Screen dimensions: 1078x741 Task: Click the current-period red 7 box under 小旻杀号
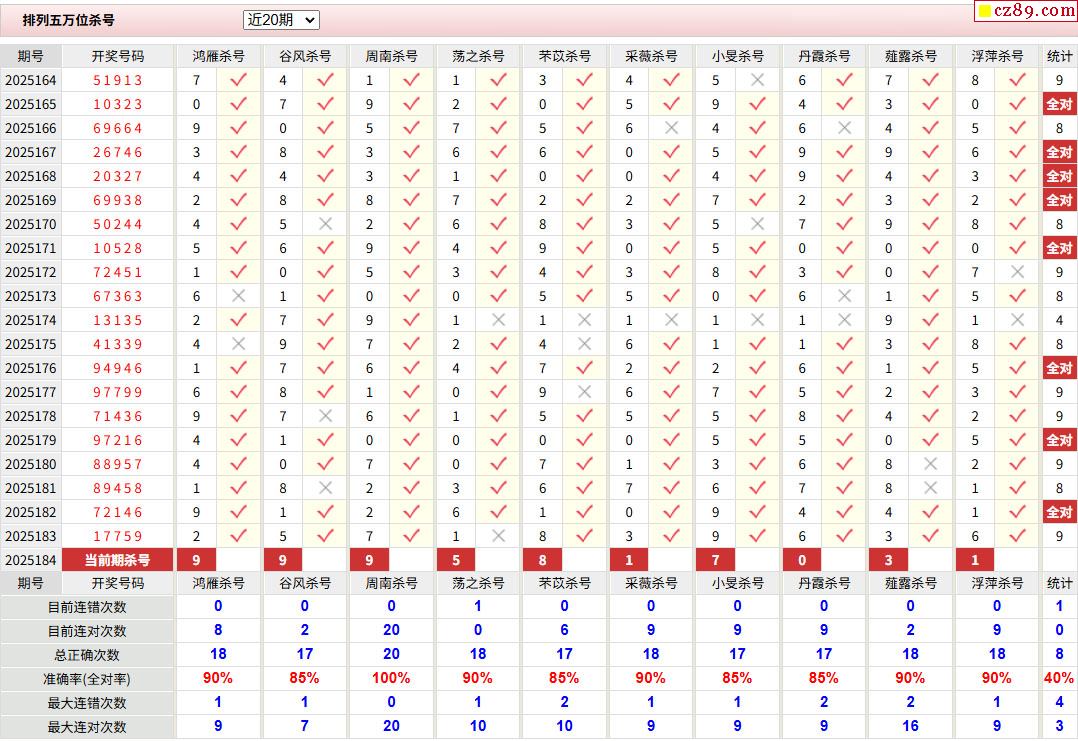tap(716, 560)
